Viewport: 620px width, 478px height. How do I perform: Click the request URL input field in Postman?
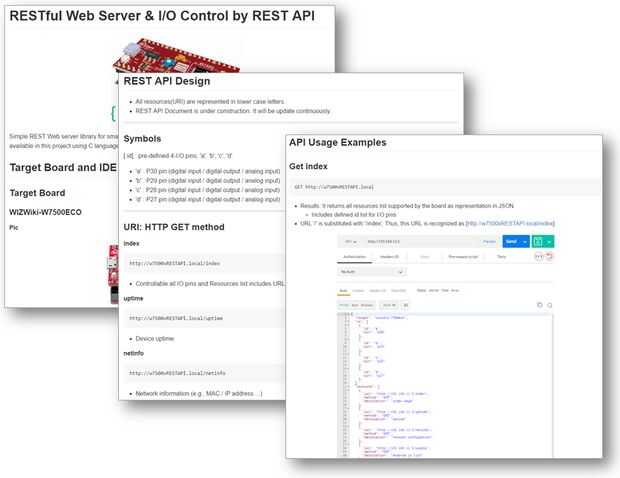click(421, 242)
